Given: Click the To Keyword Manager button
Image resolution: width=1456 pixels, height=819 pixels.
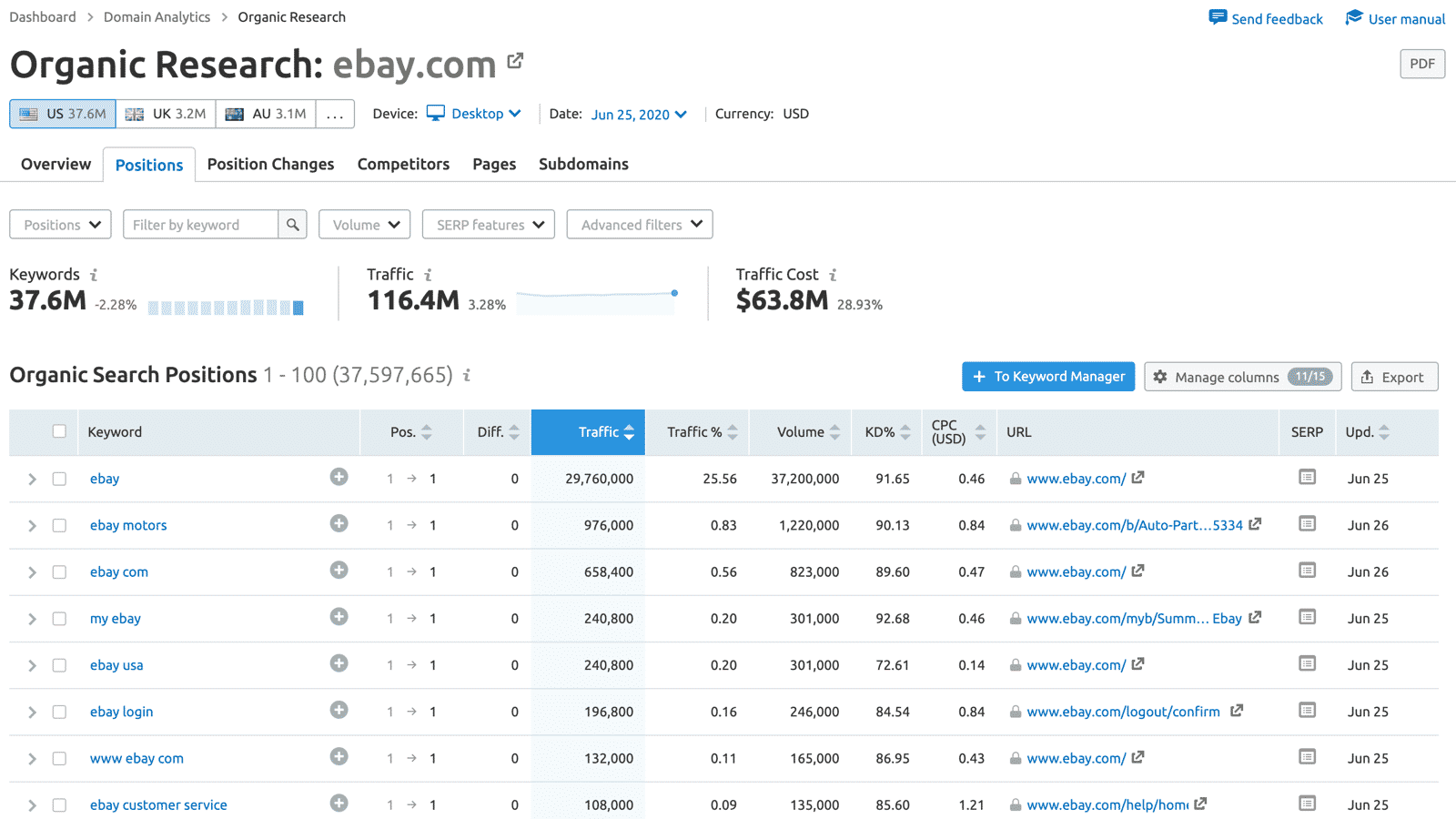Looking at the screenshot, I should pyautogui.click(x=1047, y=377).
